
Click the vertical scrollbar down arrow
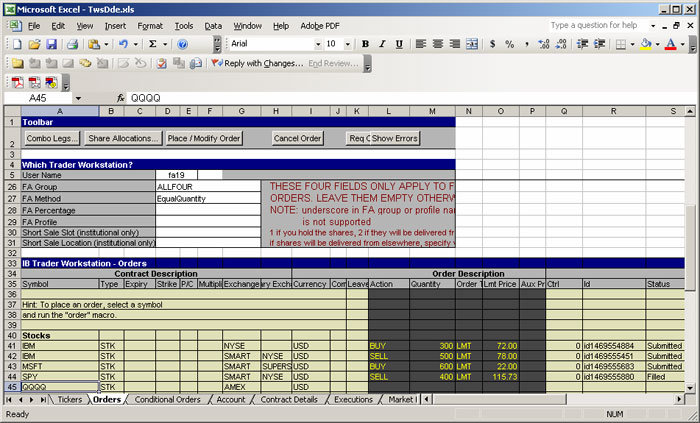pos(690,388)
